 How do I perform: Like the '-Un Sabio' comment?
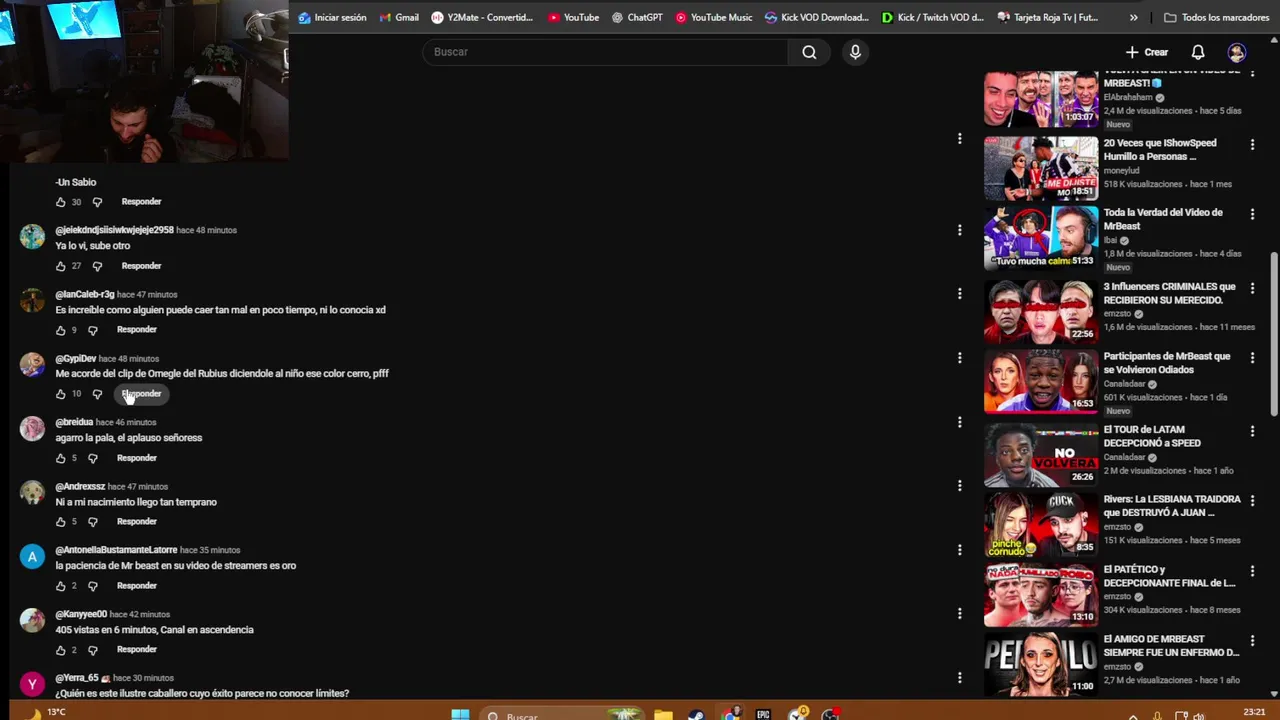[x=61, y=202]
